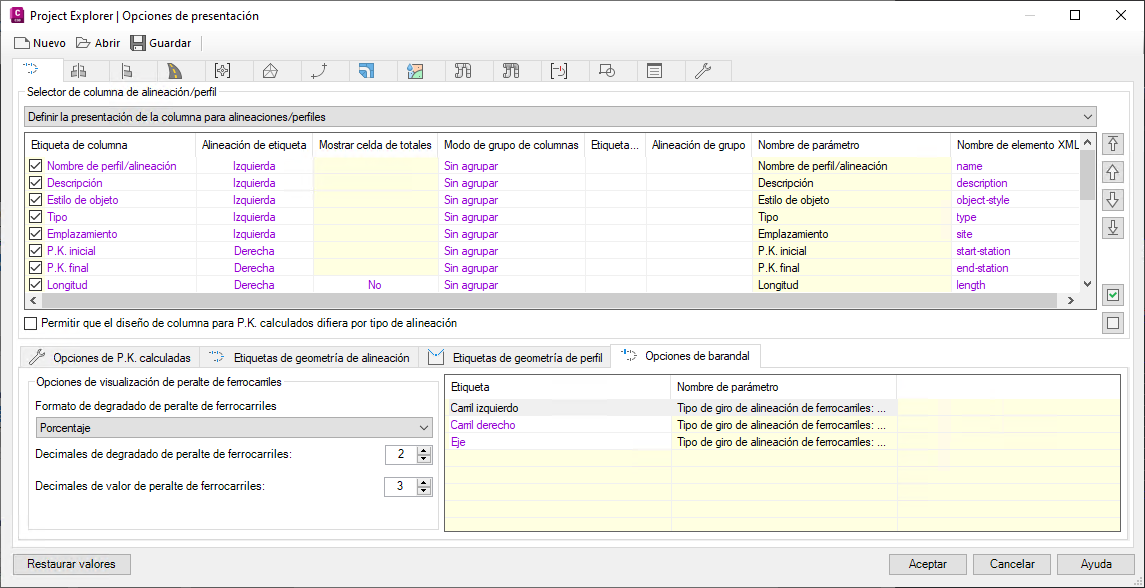Image resolution: width=1145 pixels, height=588 pixels.
Task: Open the wrench settings icon tab
Action: (702, 71)
